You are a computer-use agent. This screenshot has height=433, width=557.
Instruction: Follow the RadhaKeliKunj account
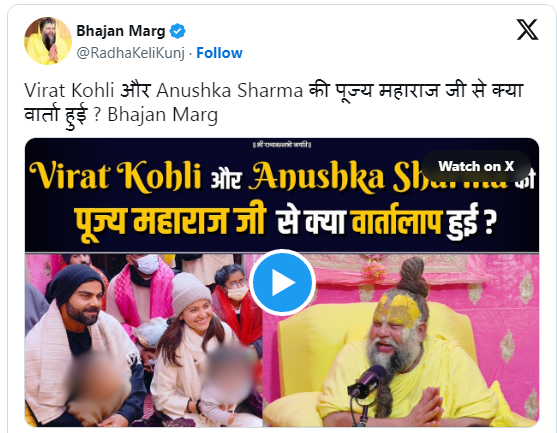pos(219,53)
